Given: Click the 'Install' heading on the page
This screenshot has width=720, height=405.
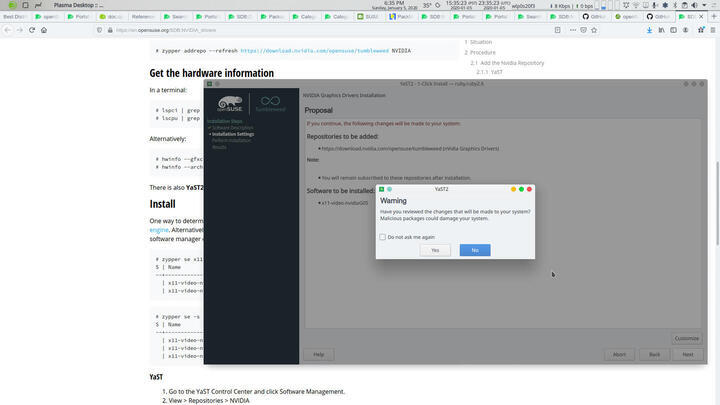Looking at the screenshot, I should pos(162,204).
